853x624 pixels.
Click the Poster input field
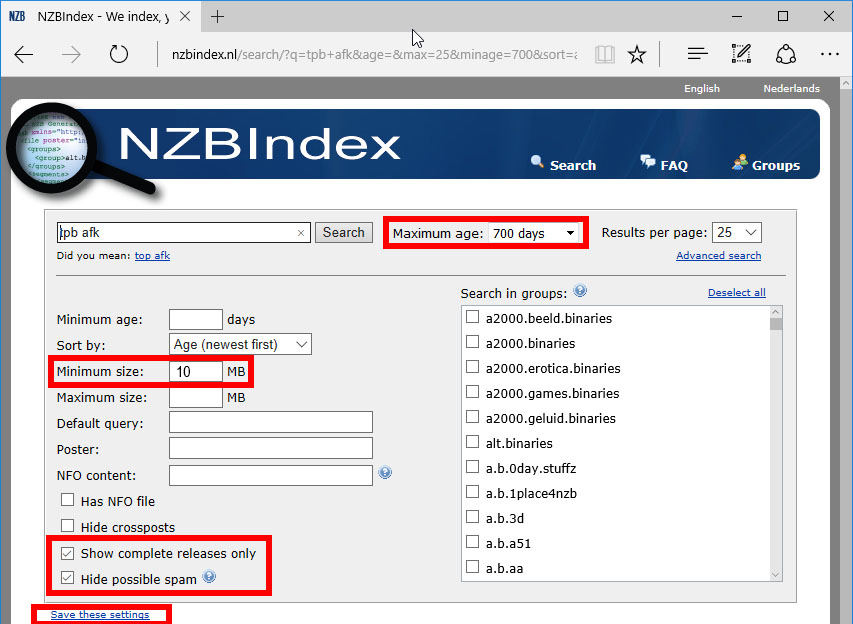271,448
